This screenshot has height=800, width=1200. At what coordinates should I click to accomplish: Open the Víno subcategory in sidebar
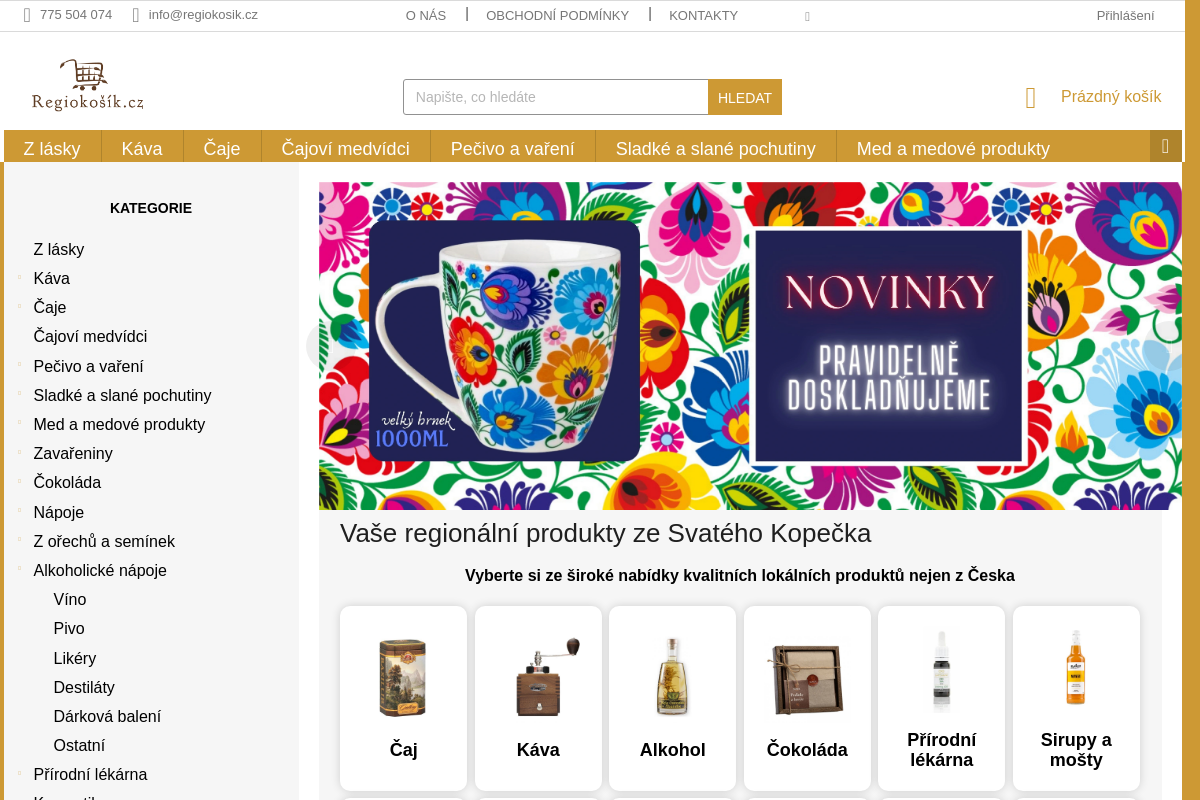coord(70,599)
